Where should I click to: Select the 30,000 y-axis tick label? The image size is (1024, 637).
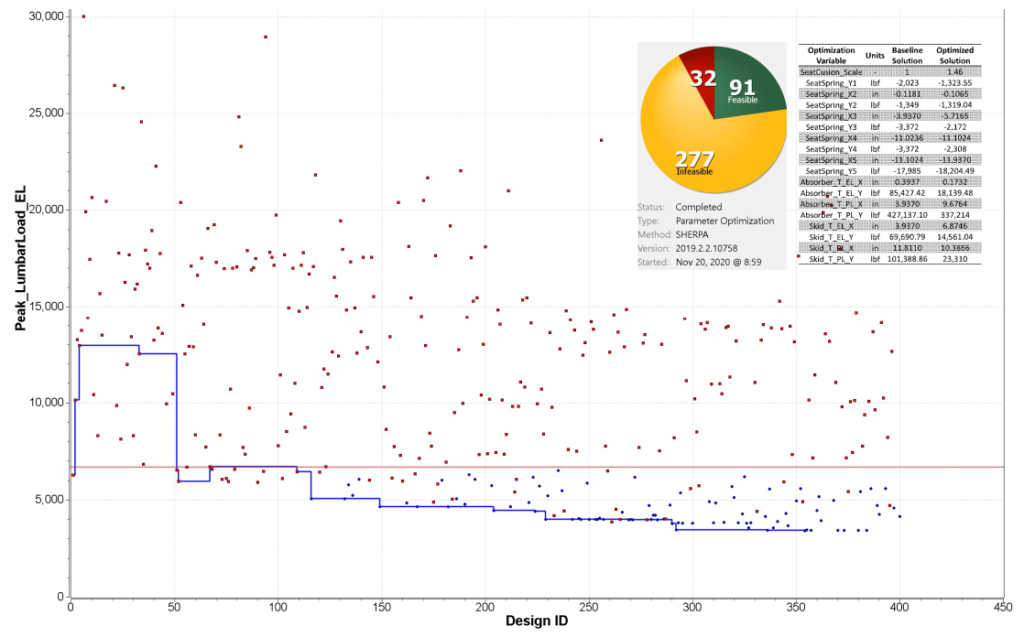(x=43, y=17)
